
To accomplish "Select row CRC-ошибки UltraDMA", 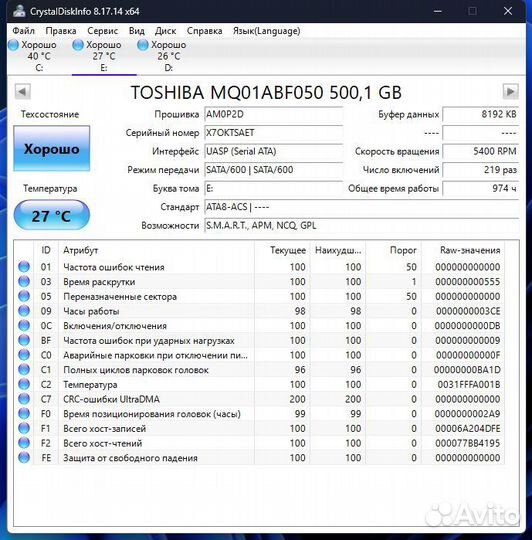I will [x=259, y=399].
